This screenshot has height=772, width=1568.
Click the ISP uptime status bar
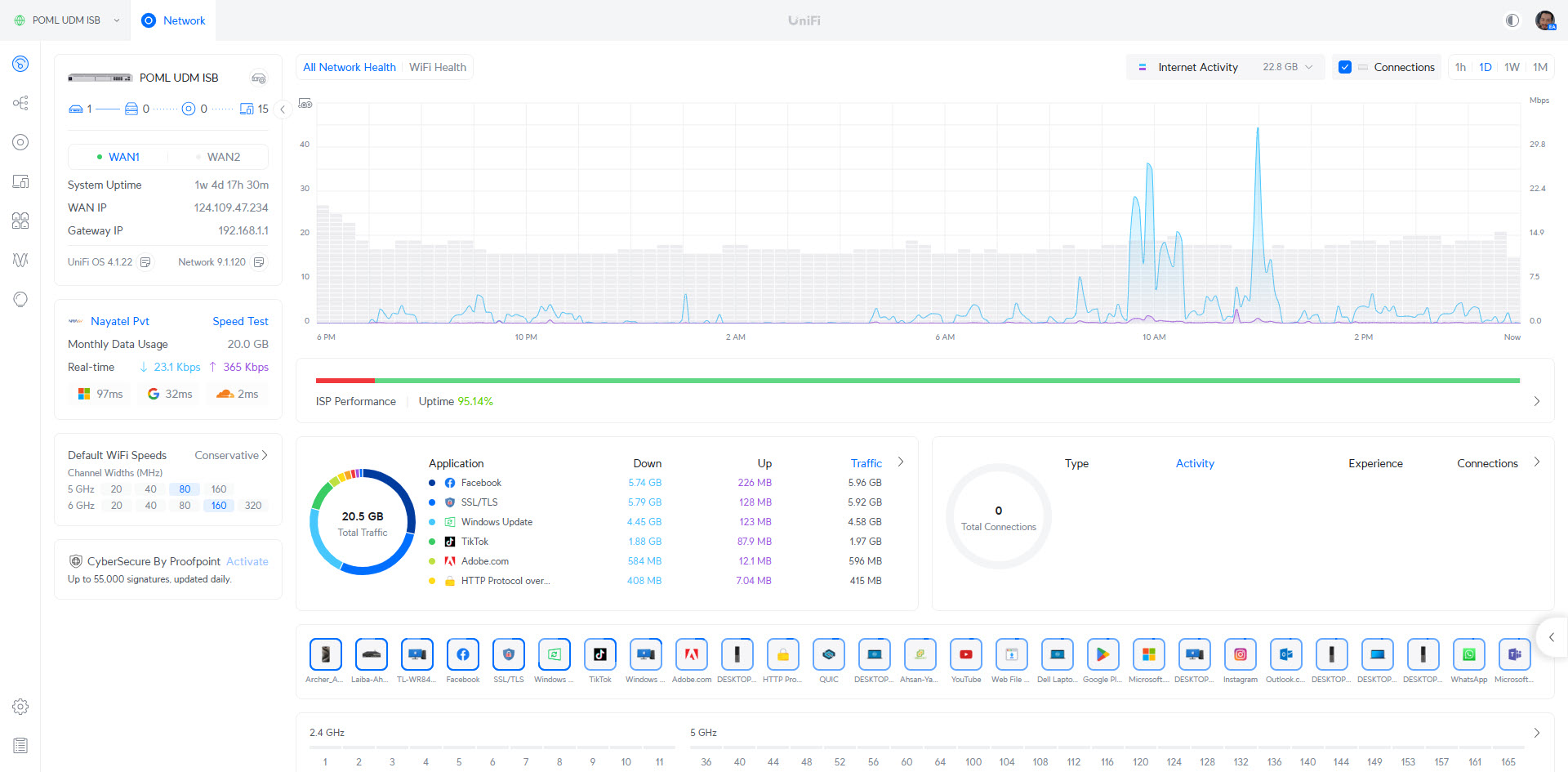(917, 381)
